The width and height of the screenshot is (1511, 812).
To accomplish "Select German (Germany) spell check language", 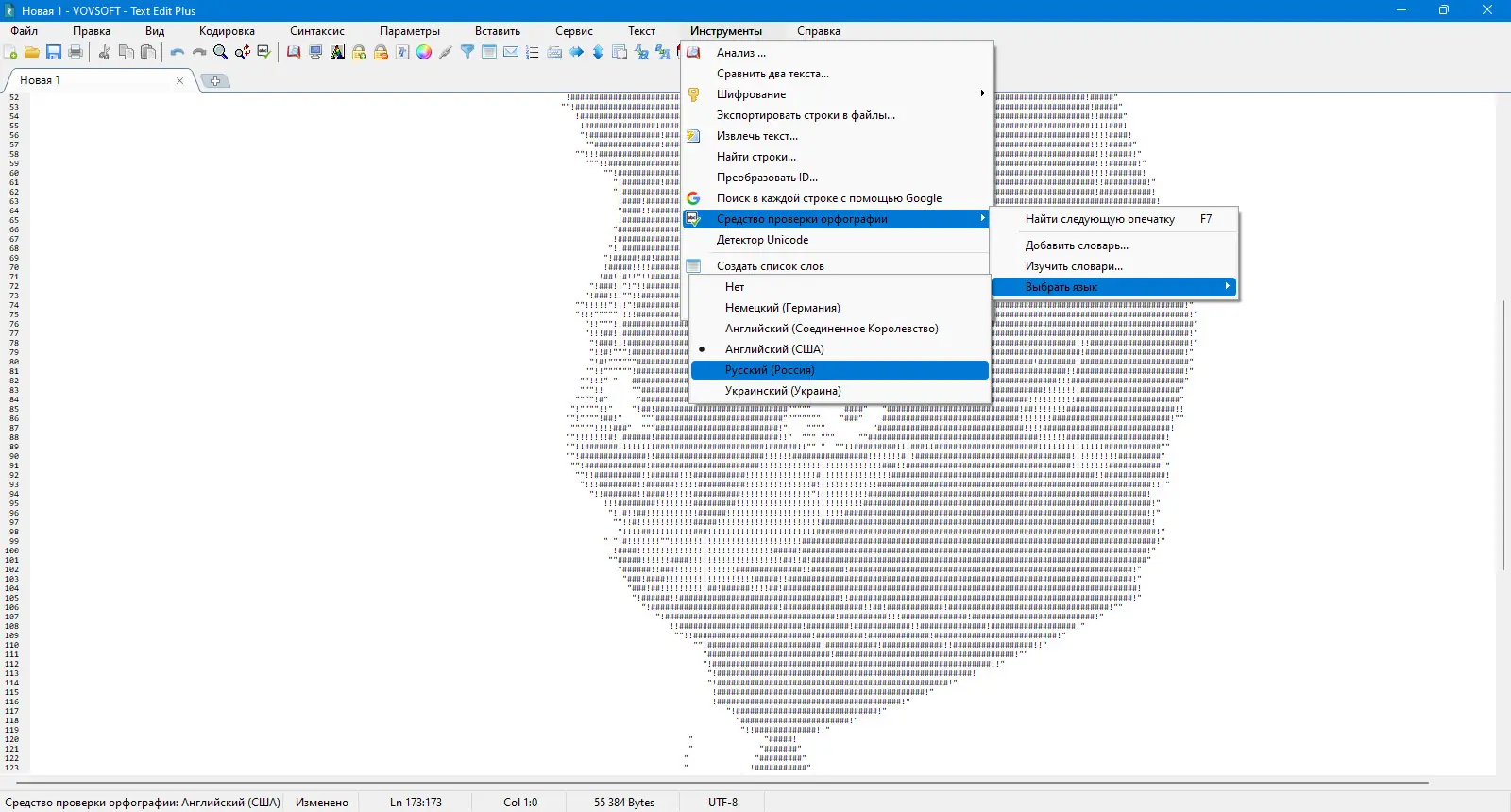I will coord(840,308).
